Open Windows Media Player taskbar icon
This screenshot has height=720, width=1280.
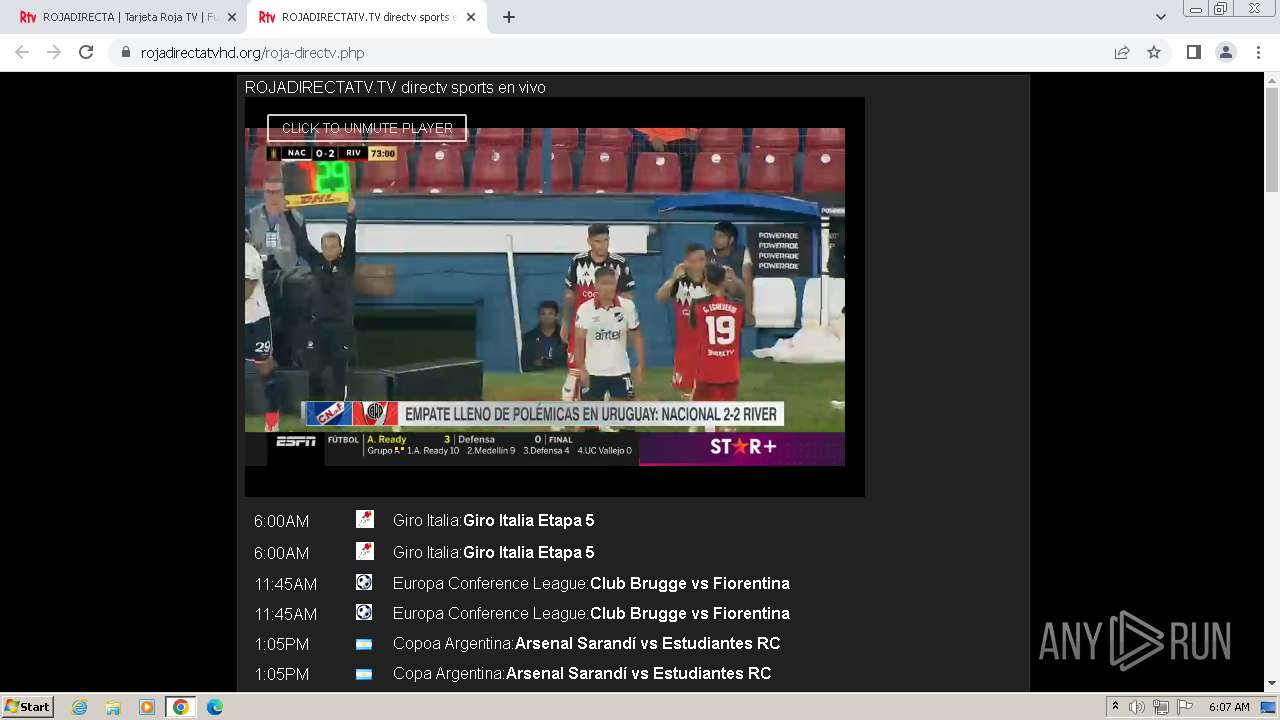coord(147,707)
